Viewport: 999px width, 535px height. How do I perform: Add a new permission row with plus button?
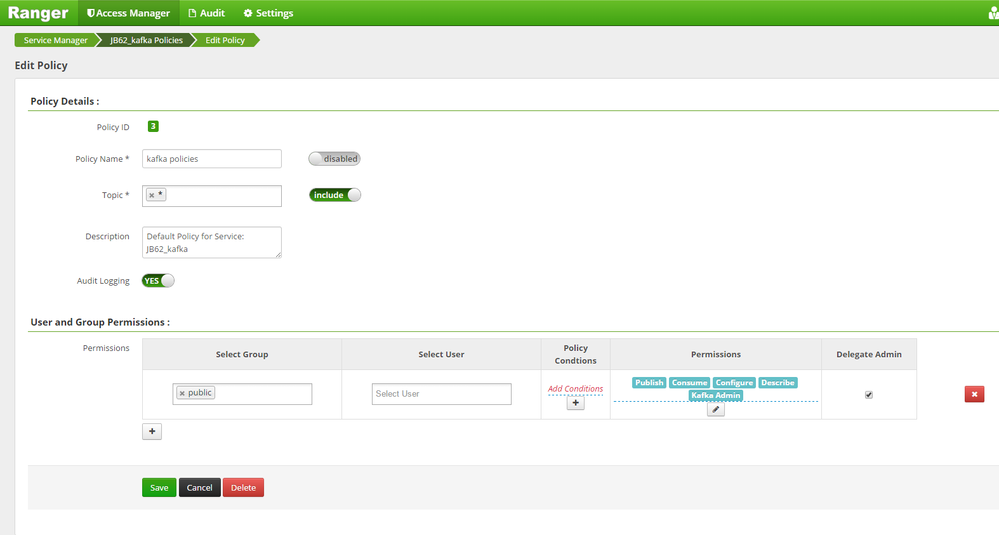[152, 431]
